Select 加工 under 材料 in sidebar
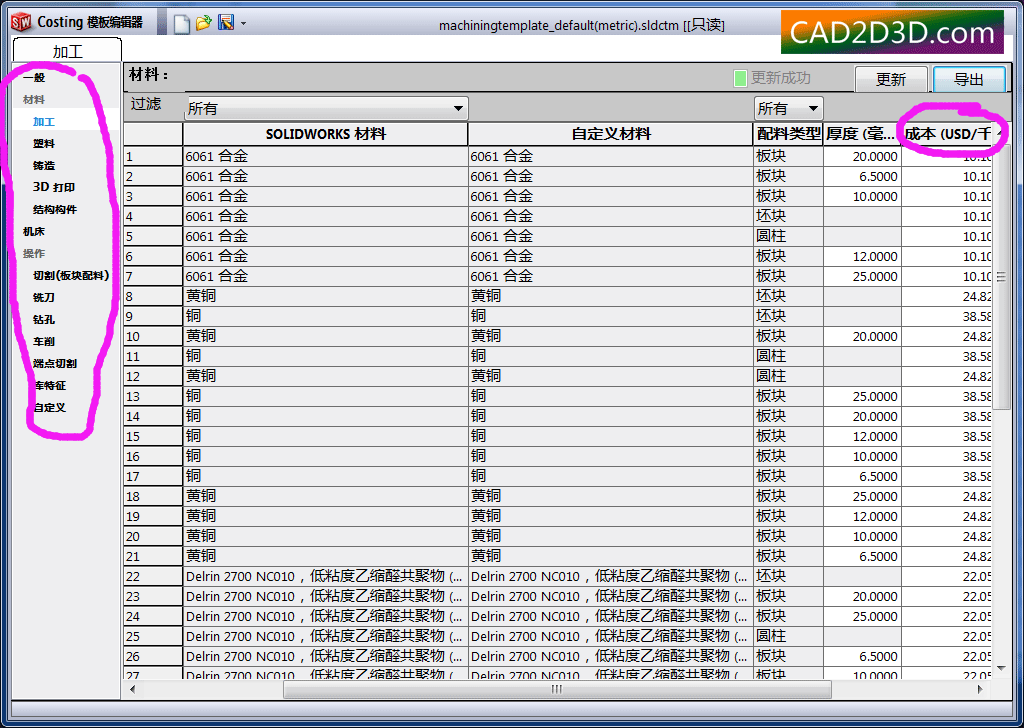The width and height of the screenshot is (1024, 728). [x=44, y=121]
